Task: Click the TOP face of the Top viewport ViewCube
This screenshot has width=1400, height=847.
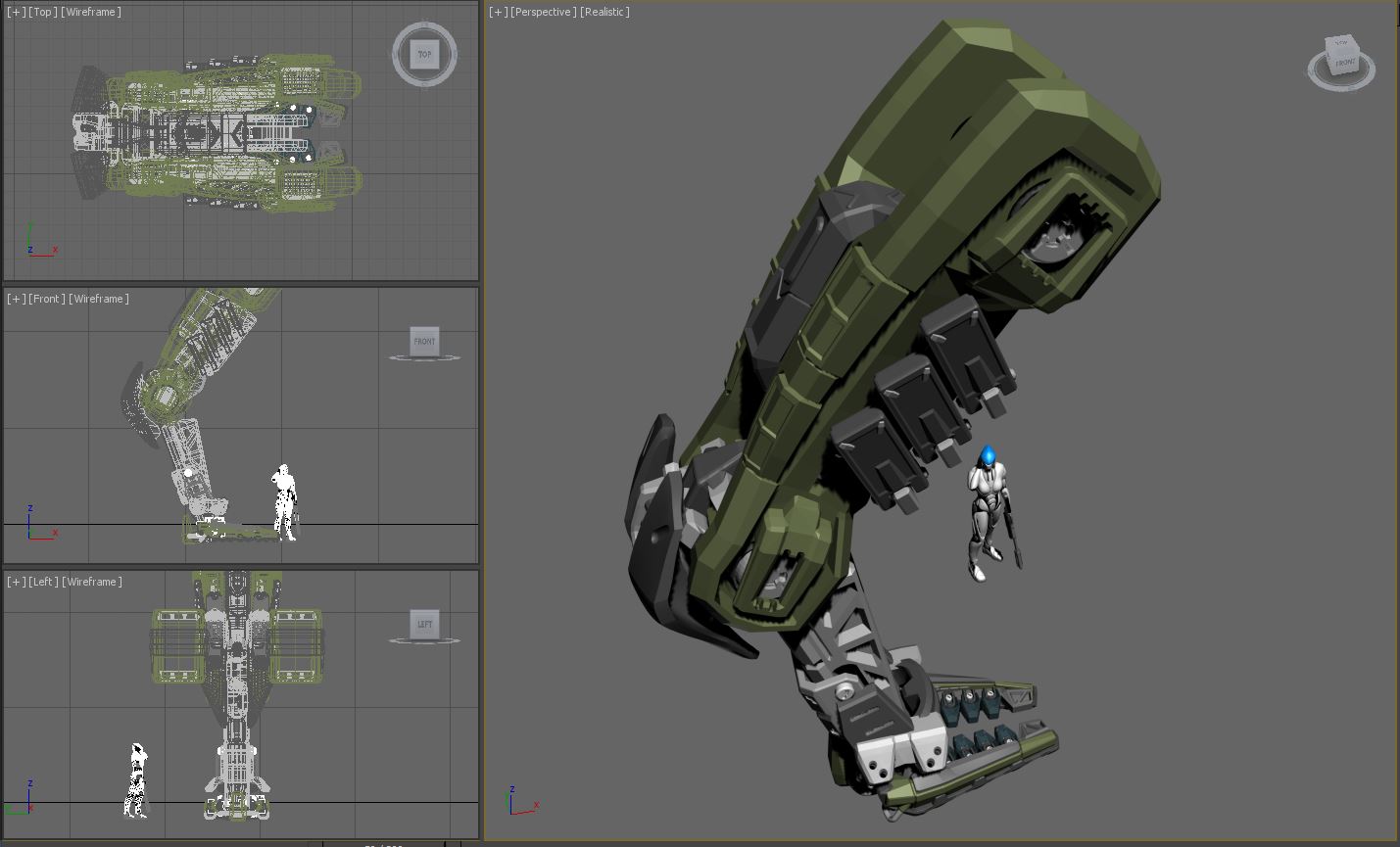Action: 424,55
